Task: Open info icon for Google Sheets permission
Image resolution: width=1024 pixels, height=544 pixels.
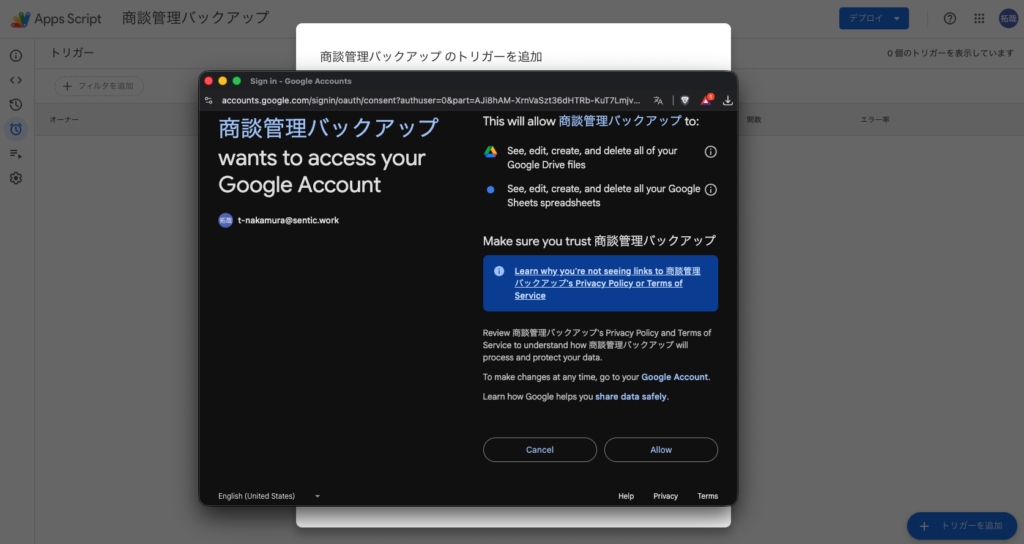Action: tap(711, 190)
